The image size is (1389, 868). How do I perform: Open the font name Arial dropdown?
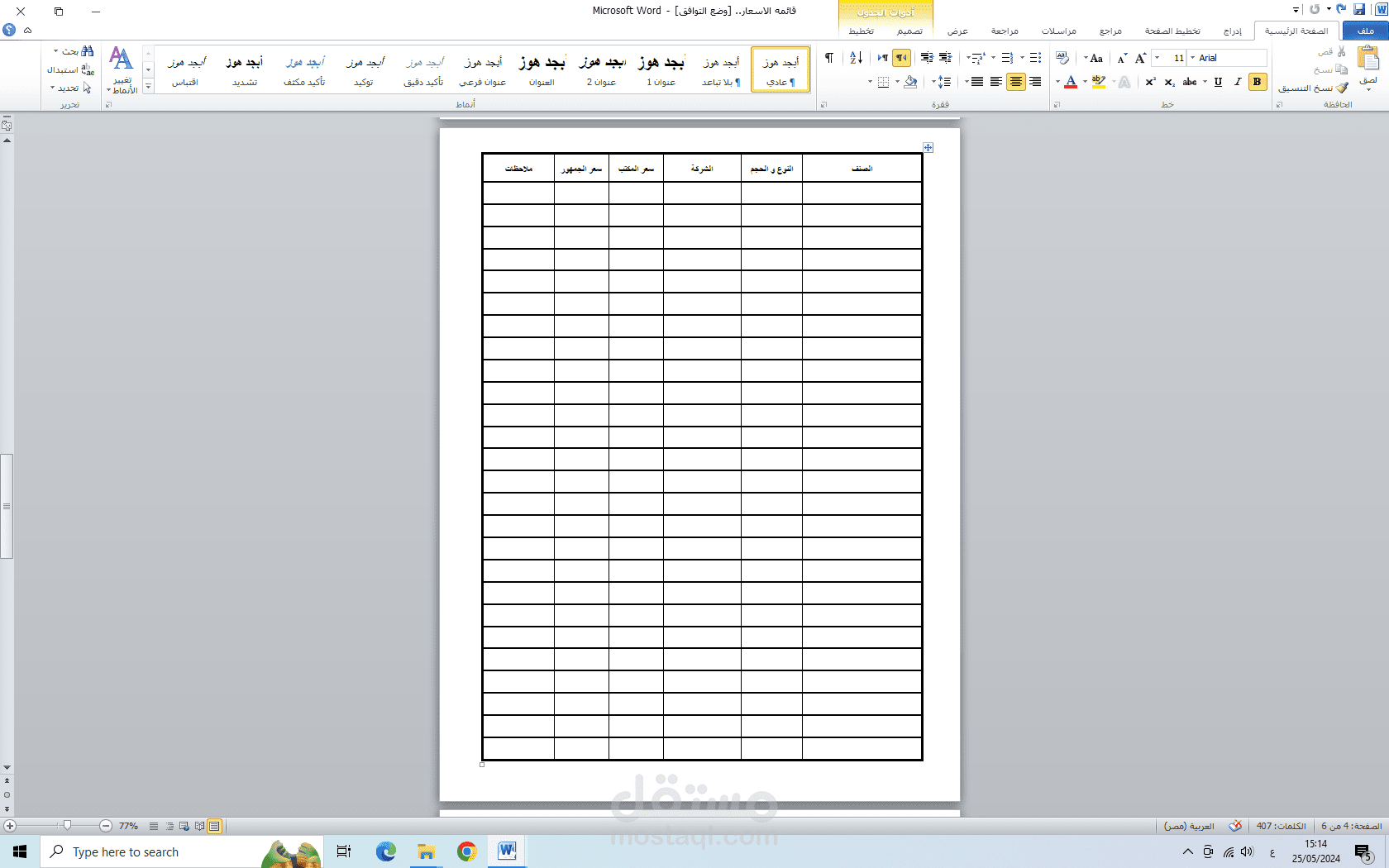pos(1192,58)
